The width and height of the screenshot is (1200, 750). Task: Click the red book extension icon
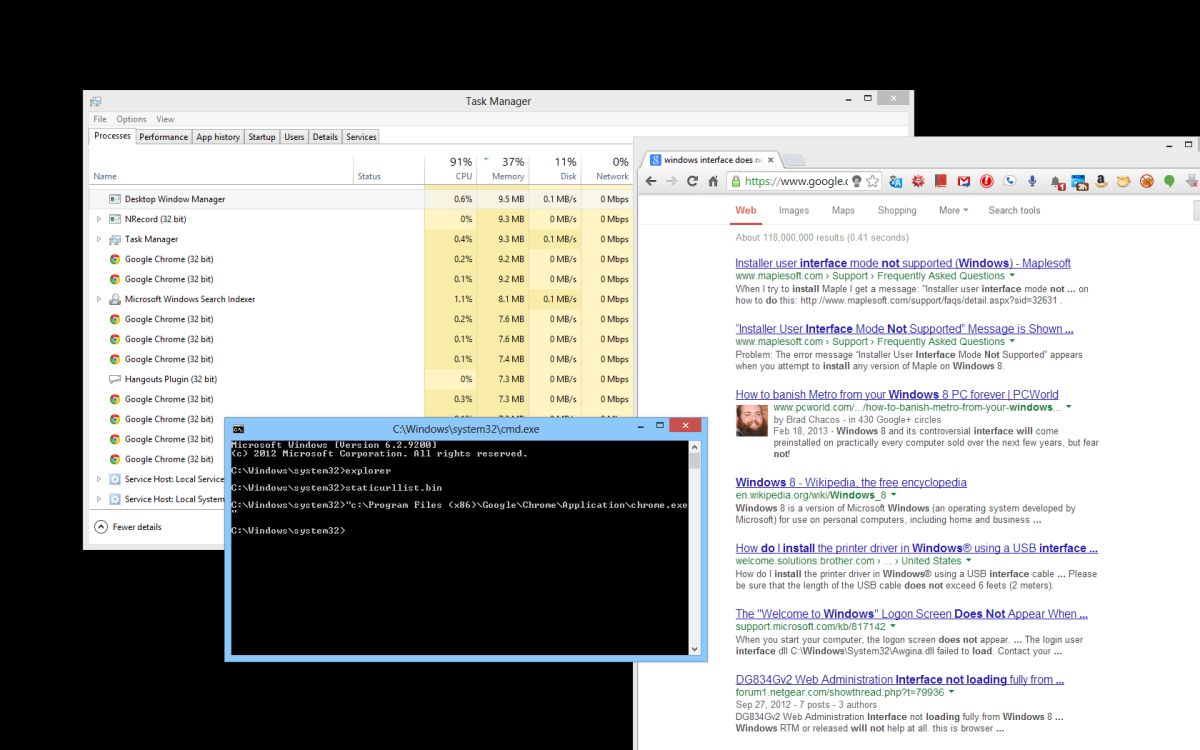pyautogui.click(x=940, y=182)
